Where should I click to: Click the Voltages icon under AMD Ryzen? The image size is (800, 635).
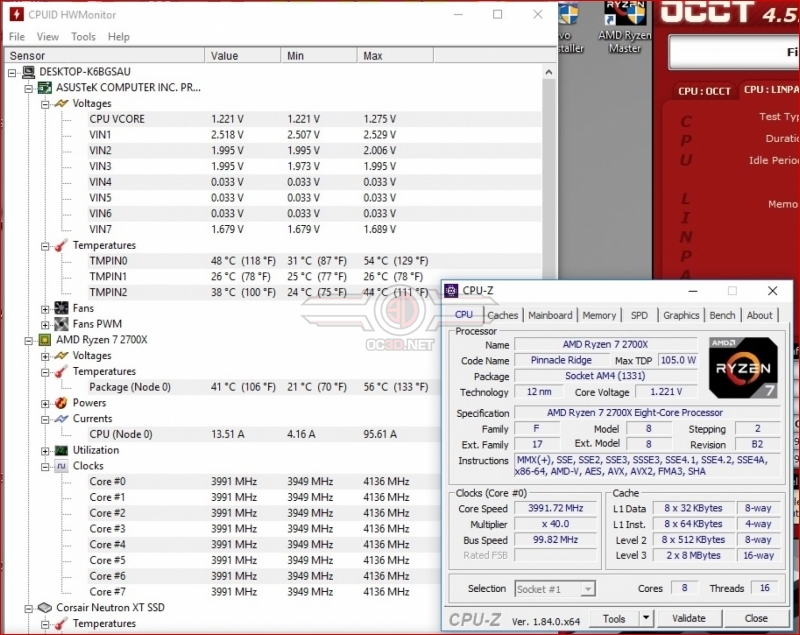[62, 355]
